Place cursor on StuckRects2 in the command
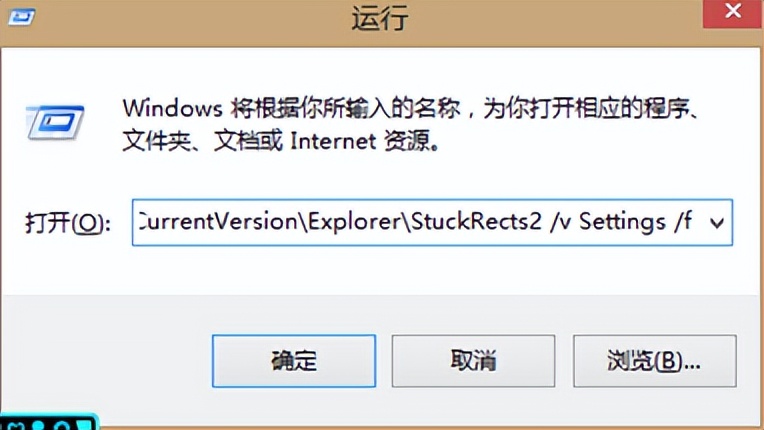This screenshot has height=430, width=764. (476, 222)
